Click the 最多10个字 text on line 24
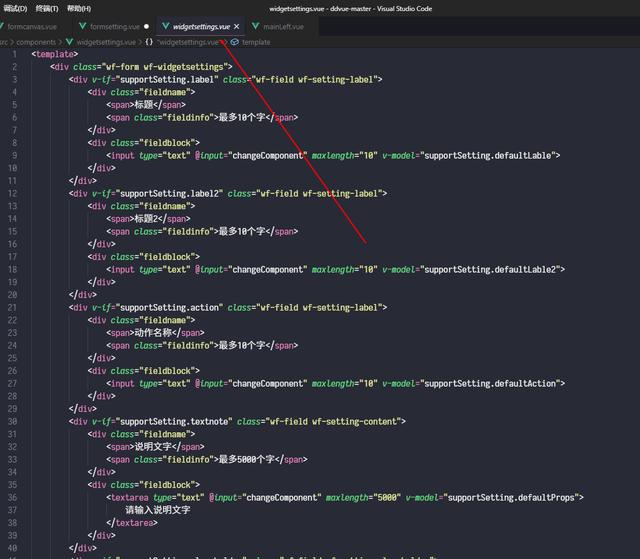 242,346
